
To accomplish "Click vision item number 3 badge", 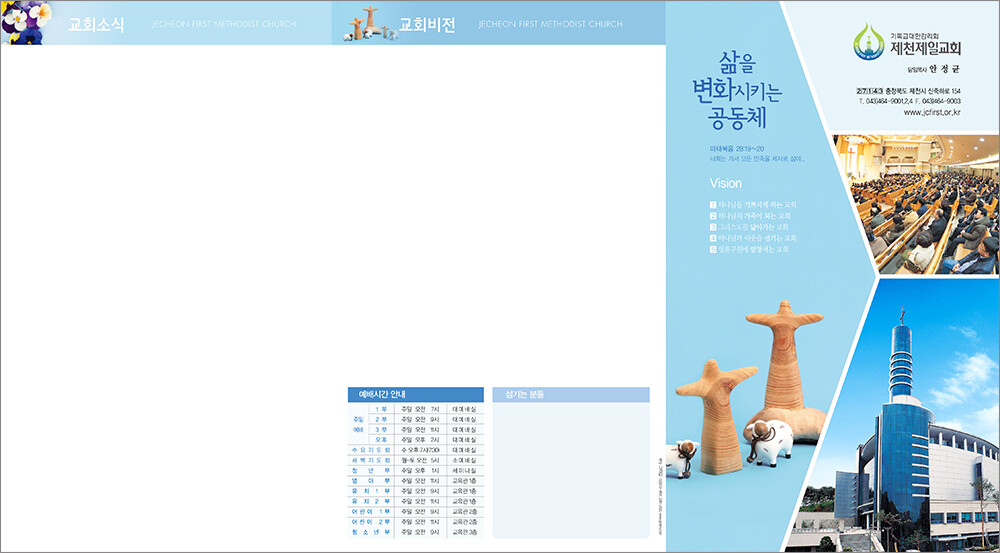I will pyautogui.click(x=712, y=227).
